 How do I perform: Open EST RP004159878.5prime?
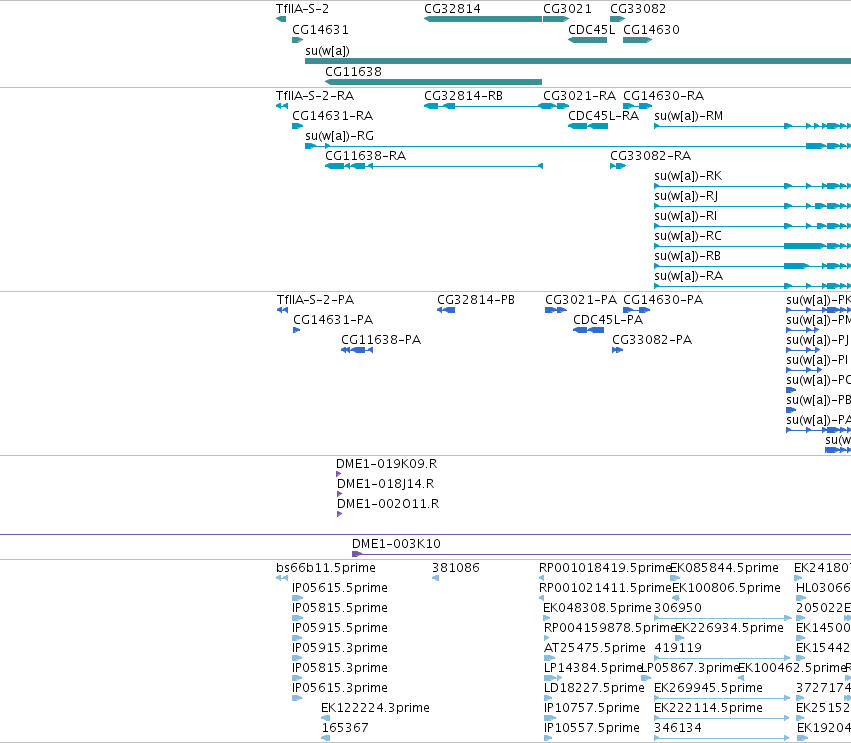(x=610, y=628)
